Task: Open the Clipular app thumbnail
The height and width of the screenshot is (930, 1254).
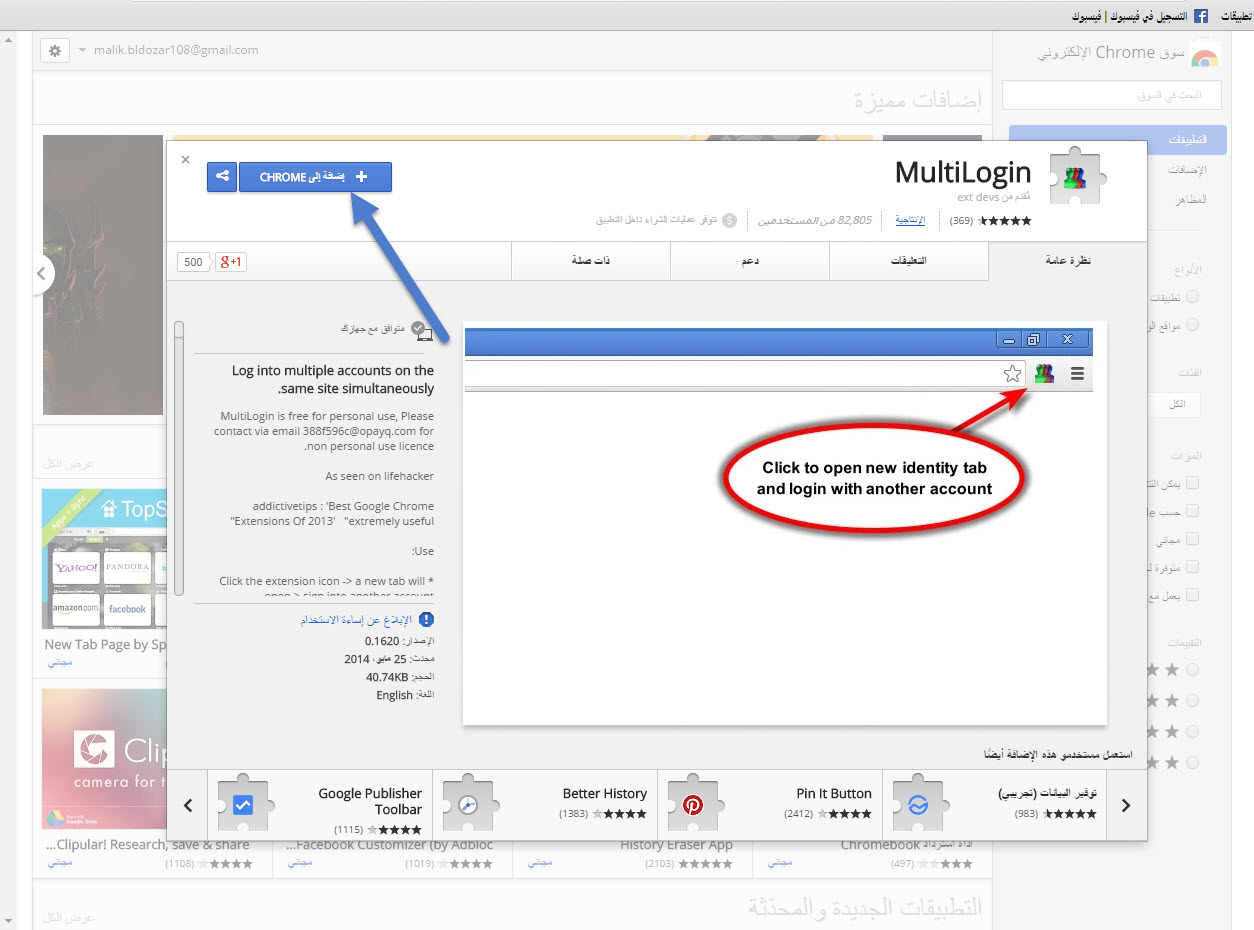Action: tap(104, 759)
